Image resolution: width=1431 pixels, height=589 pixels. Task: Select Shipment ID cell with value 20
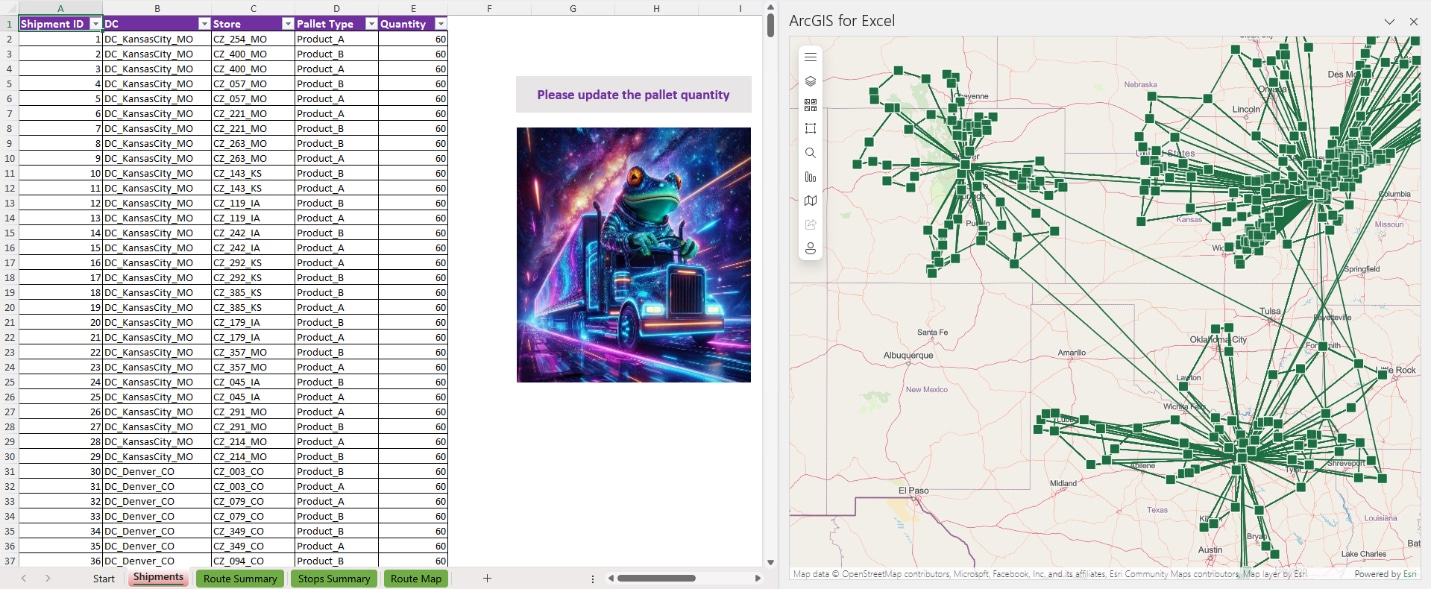(60, 322)
